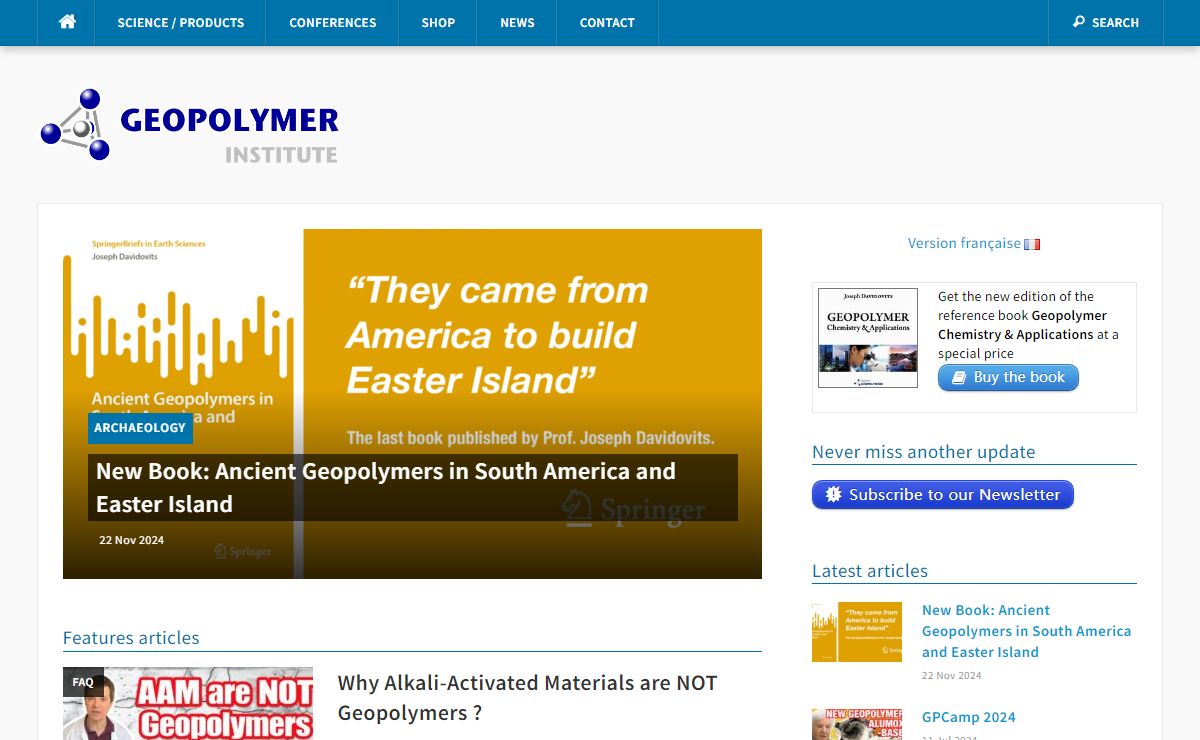
Task: Click the GPCamp 2024 thumbnail image
Action: coord(857,725)
